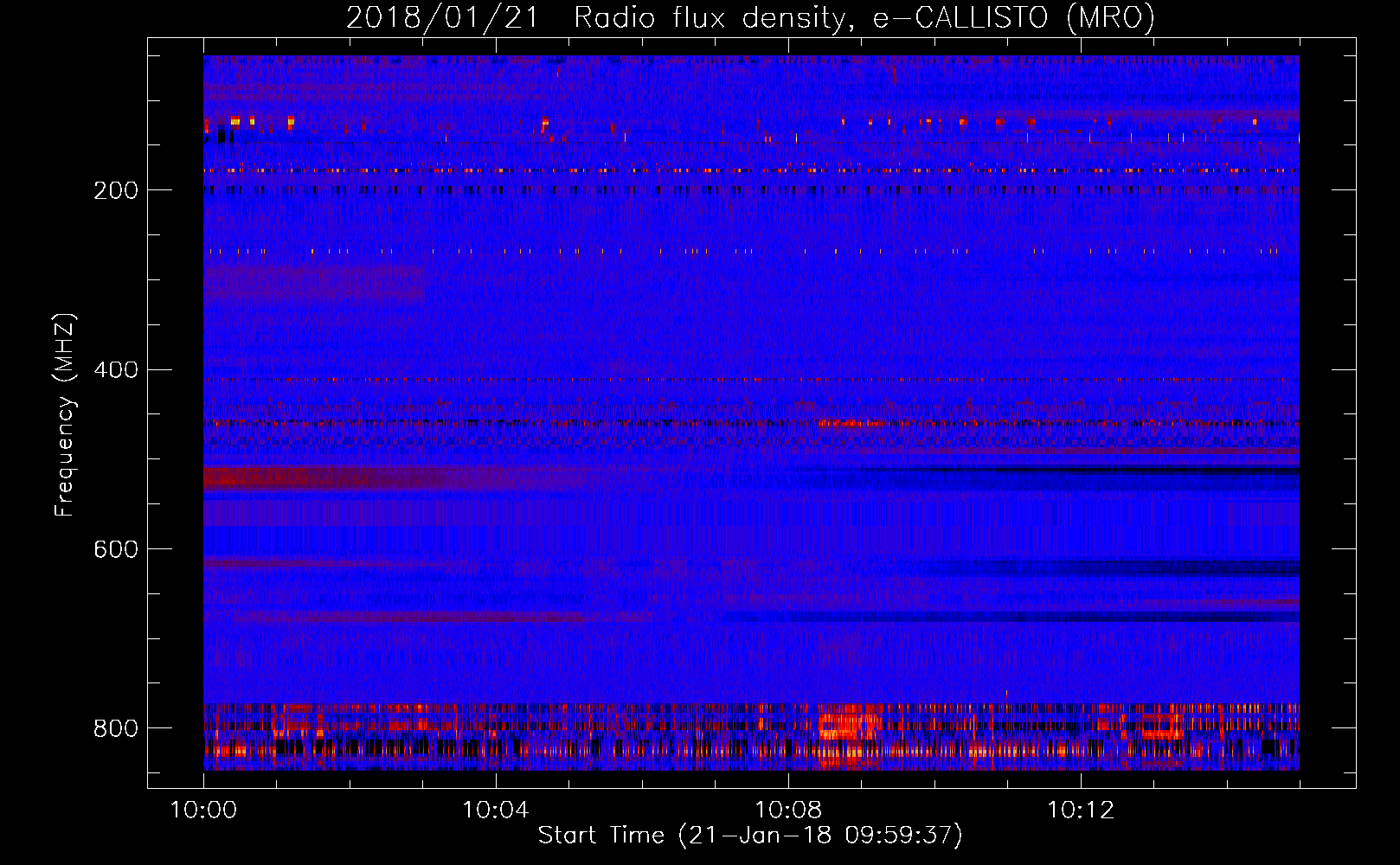The height and width of the screenshot is (865, 1400).
Task: Click the 10:12 time tick label
Action: click(x=1081, y=811)
